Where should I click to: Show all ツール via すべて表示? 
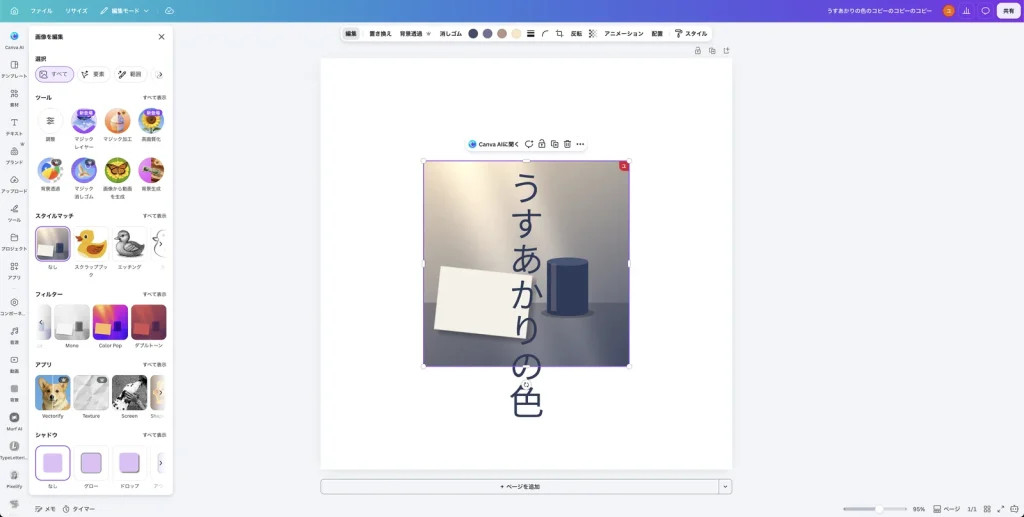(154, 98)
